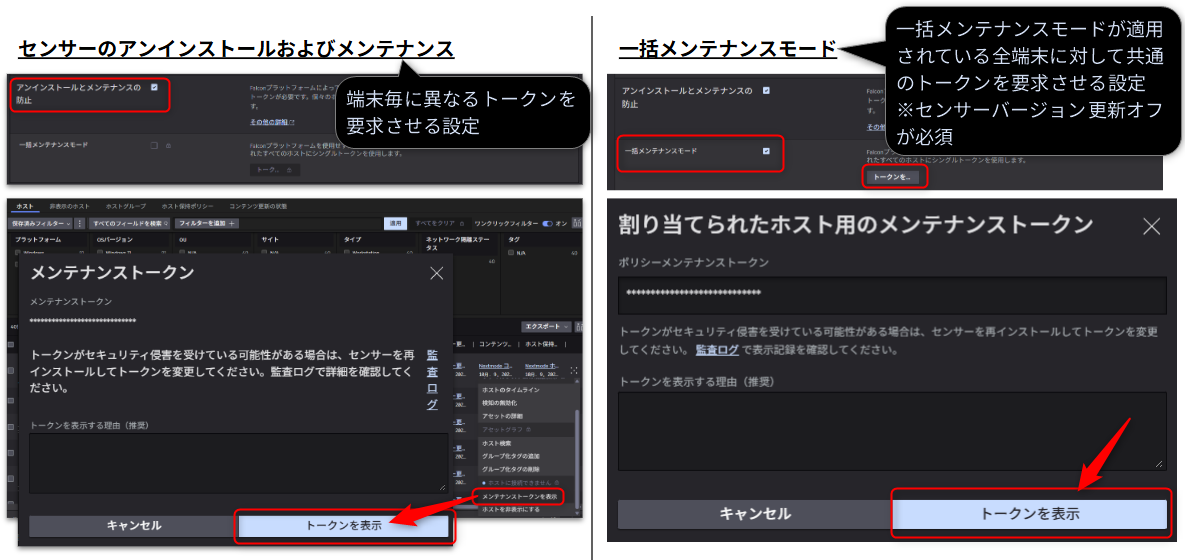This screenshot has width=1185, height=560.
Task: Enable 一括メンテナンスモード checkbox in left panel
Action: 154,145
